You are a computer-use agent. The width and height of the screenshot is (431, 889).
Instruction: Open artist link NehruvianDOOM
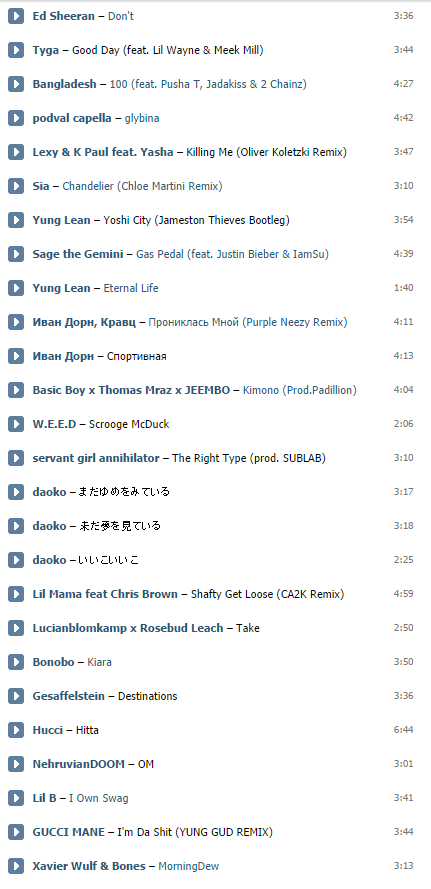(x=78, y=764)
